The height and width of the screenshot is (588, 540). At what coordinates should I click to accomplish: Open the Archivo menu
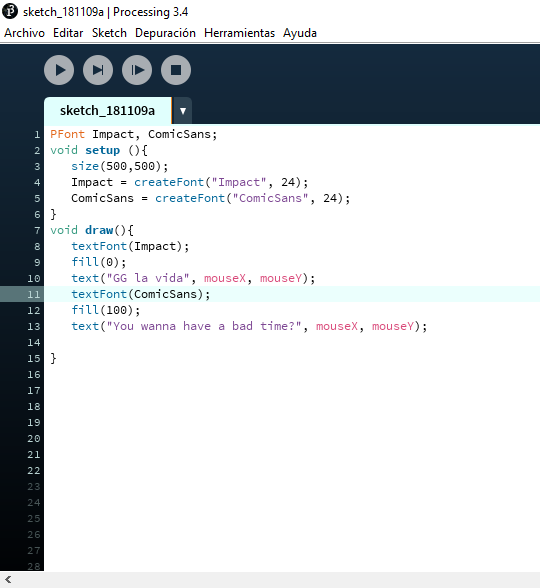tap(24, 33)
